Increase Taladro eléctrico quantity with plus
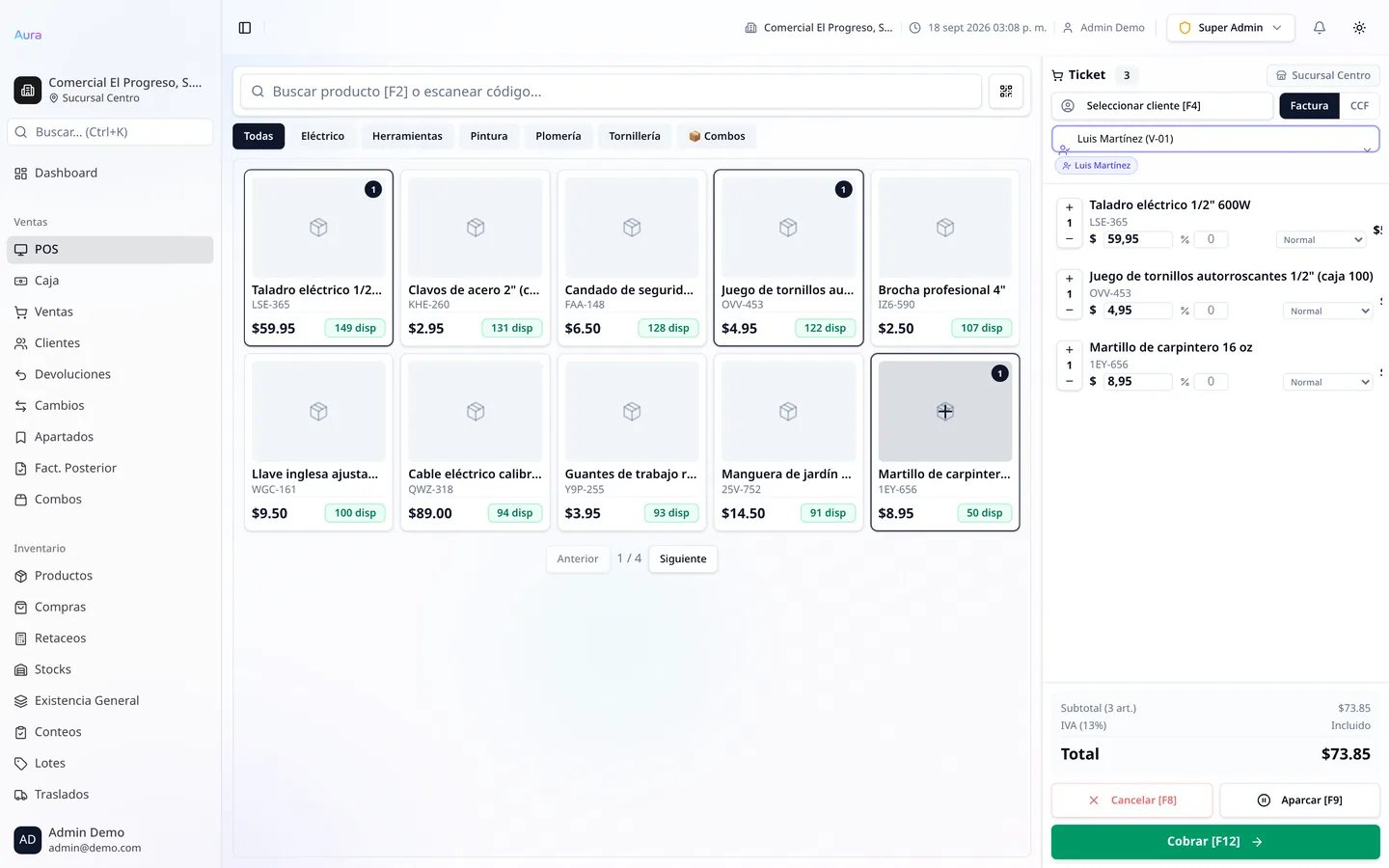This screenshot has width=1389, height=868. point(1069,207)
